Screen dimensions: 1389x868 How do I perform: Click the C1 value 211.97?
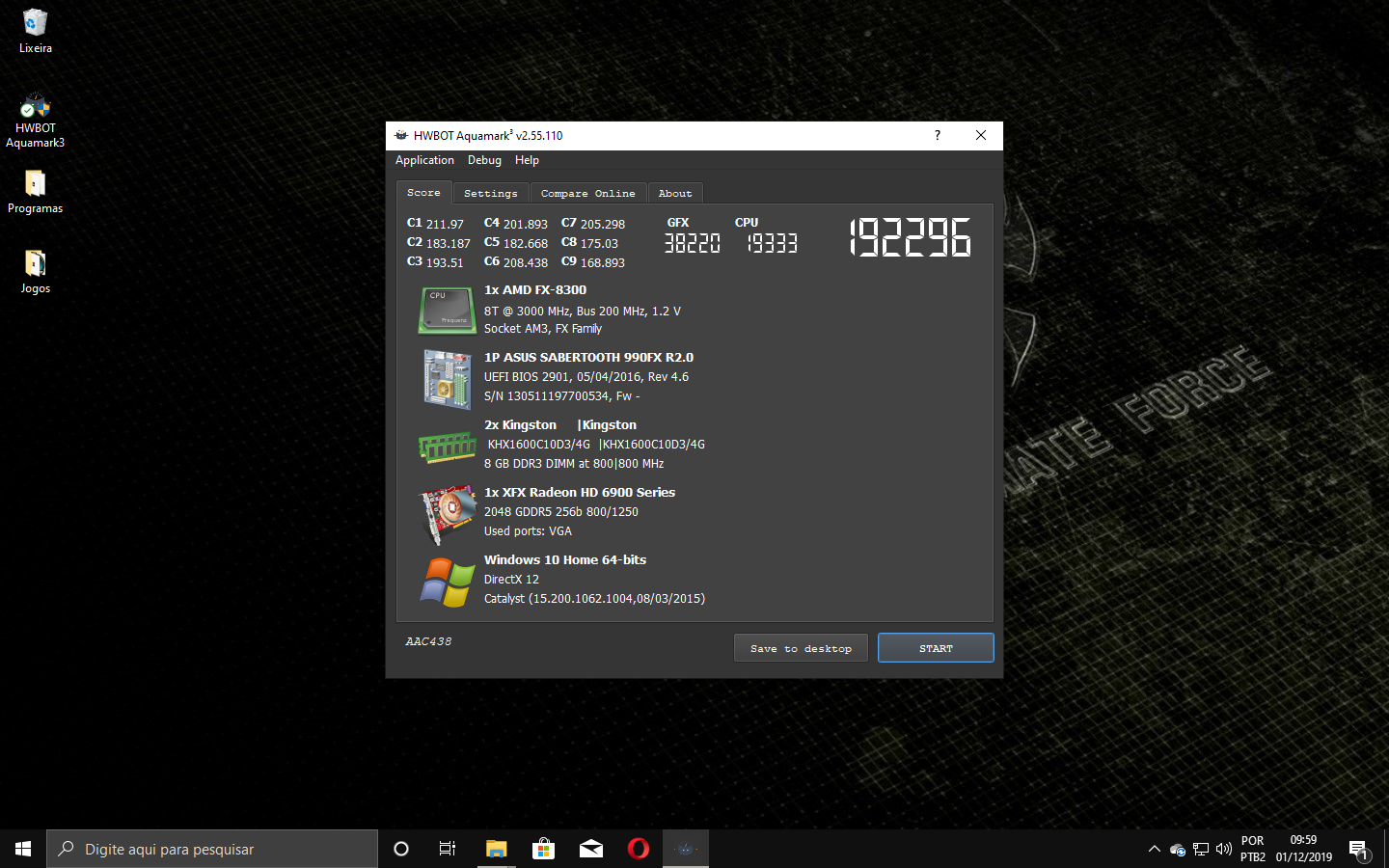click(x=445, y=224)
